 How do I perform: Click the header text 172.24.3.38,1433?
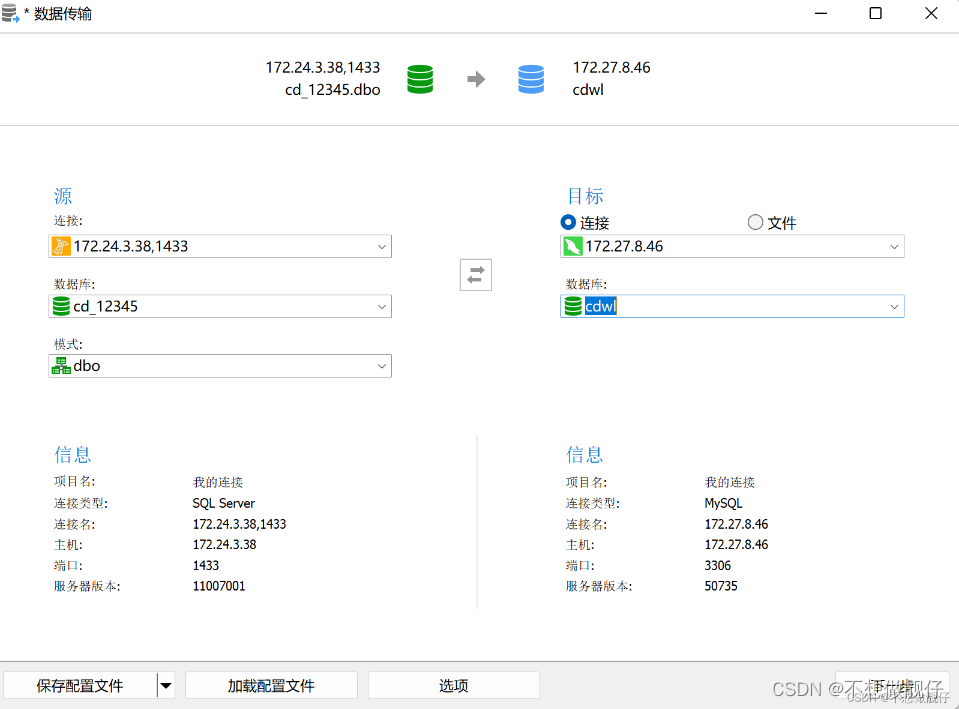[x=323, y=67]
